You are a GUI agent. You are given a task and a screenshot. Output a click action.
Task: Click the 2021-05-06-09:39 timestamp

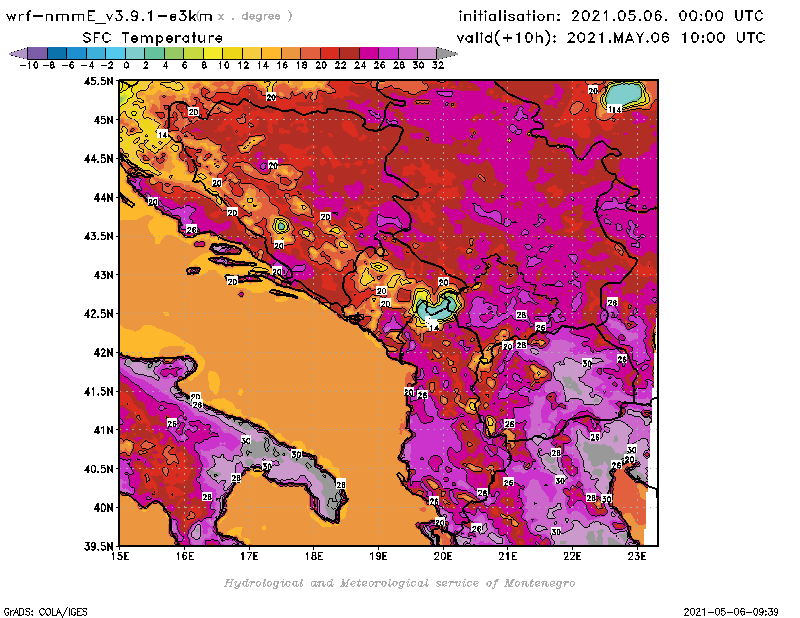tap(731, 612)
